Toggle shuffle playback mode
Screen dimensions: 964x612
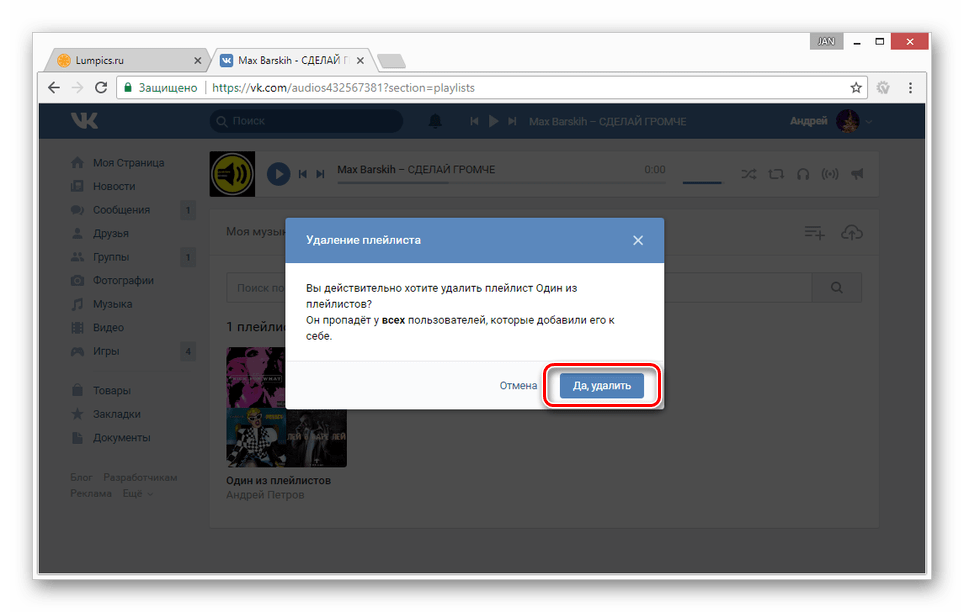coord(748,174)
